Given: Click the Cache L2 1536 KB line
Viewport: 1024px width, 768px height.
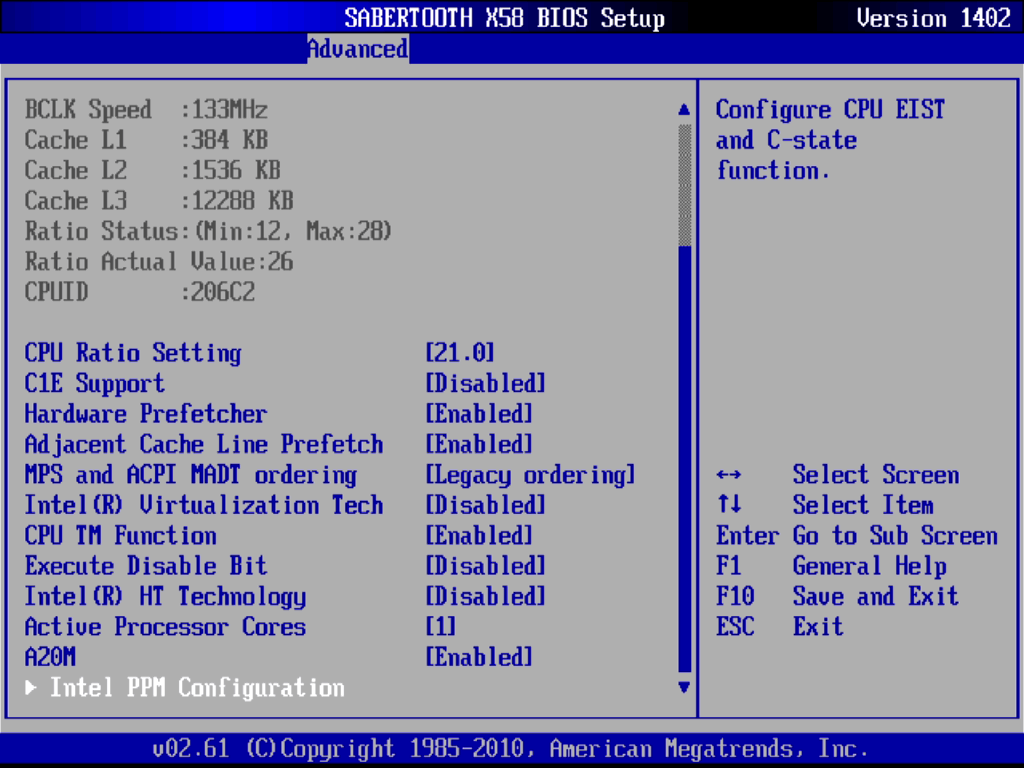Looking at the screenshot, I should (x=152, y=170).
